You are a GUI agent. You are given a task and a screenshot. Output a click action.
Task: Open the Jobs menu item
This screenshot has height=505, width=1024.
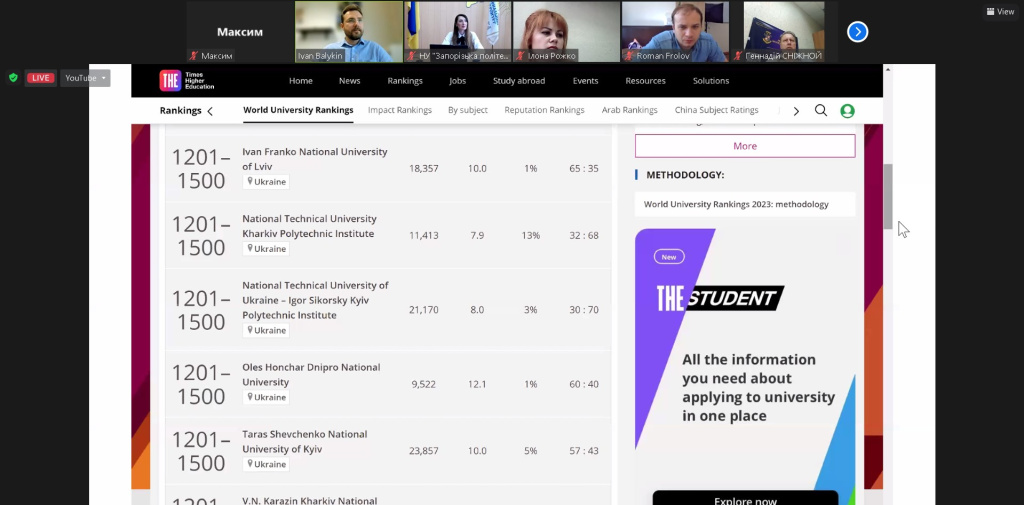(458, 81)
